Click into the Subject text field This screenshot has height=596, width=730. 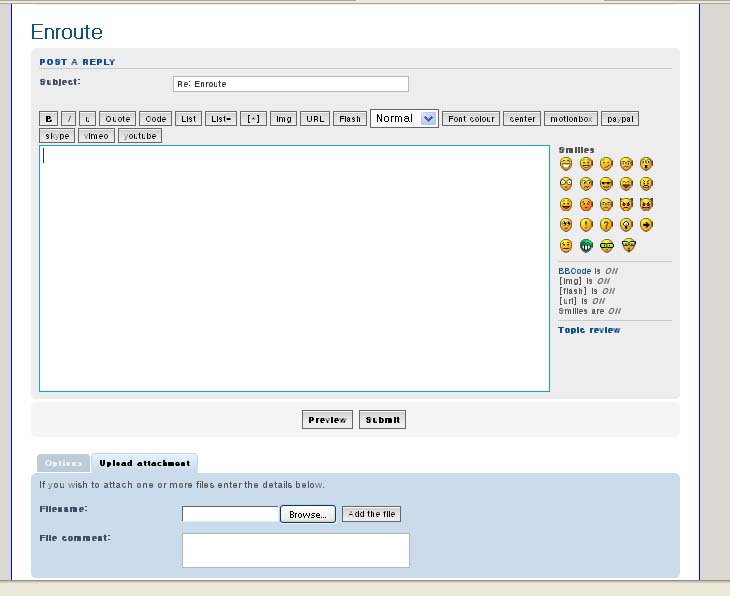[291, 84]
